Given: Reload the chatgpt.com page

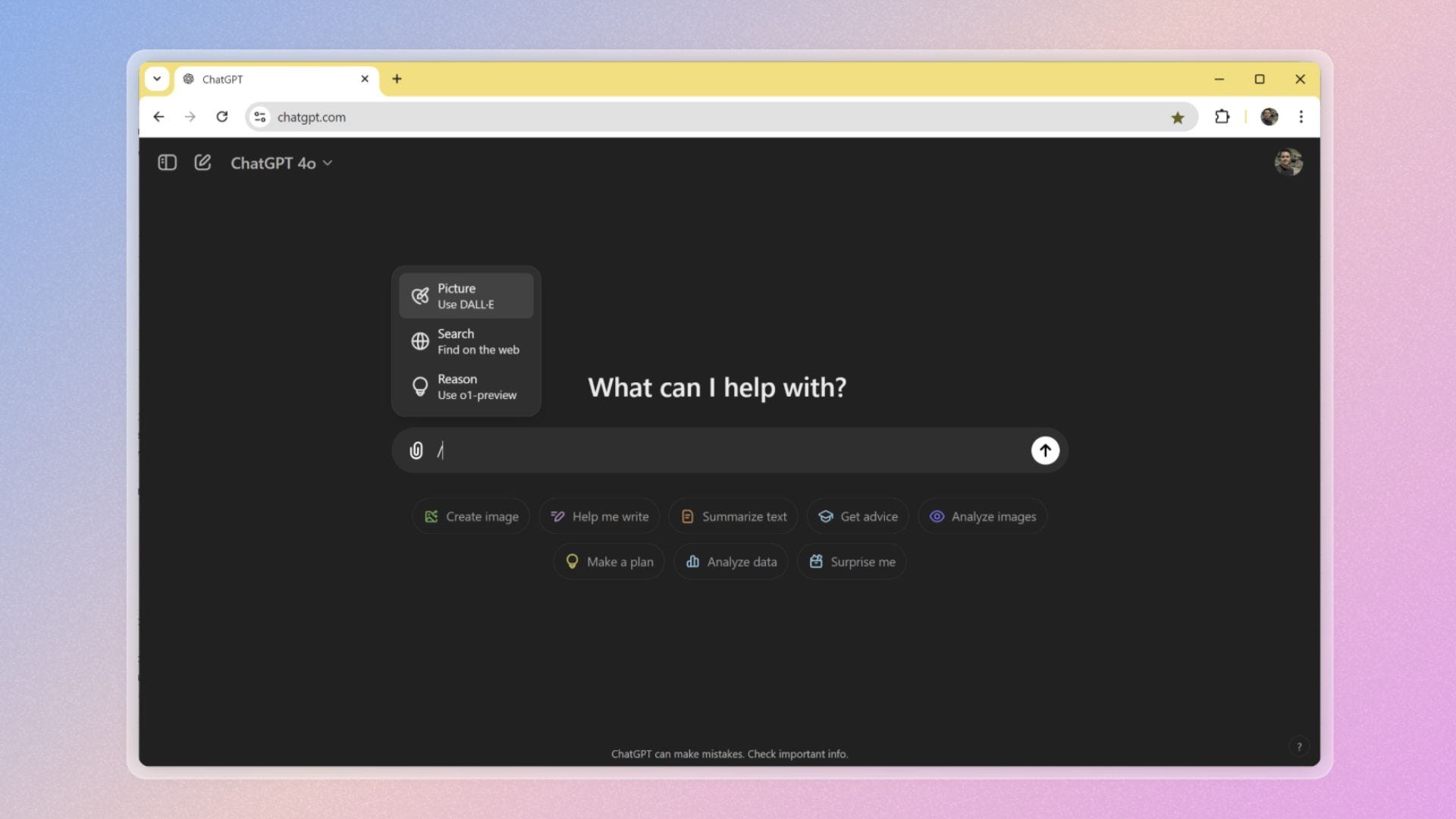Looking at the screenshot, I should tap(221, 117).
